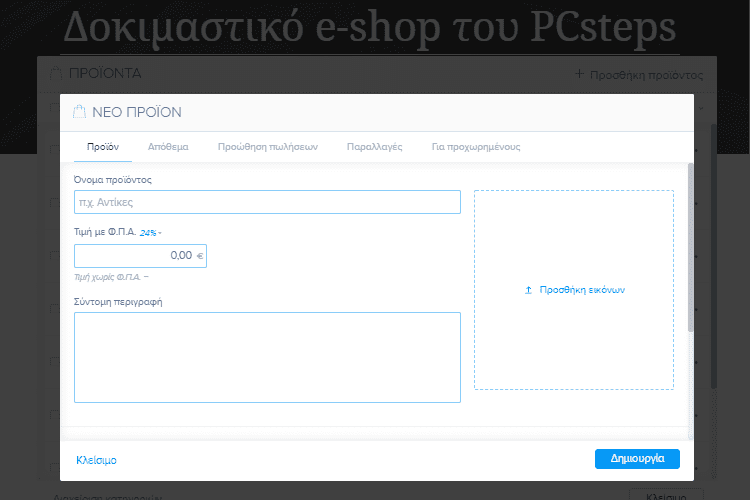Click the Σύντομη περιγραφή text area

click(267, 357)
